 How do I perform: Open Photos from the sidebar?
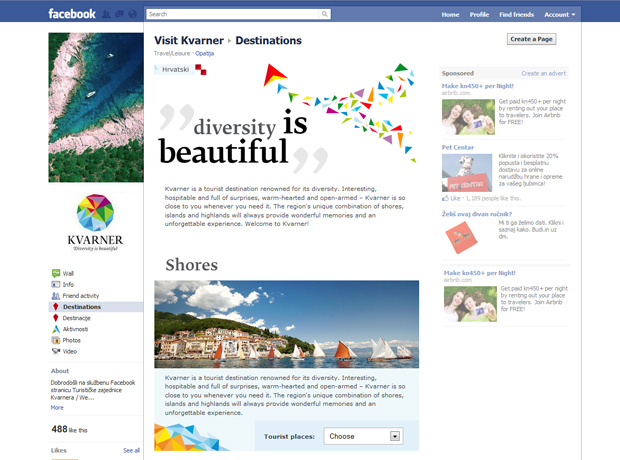[x=71, y=340]
